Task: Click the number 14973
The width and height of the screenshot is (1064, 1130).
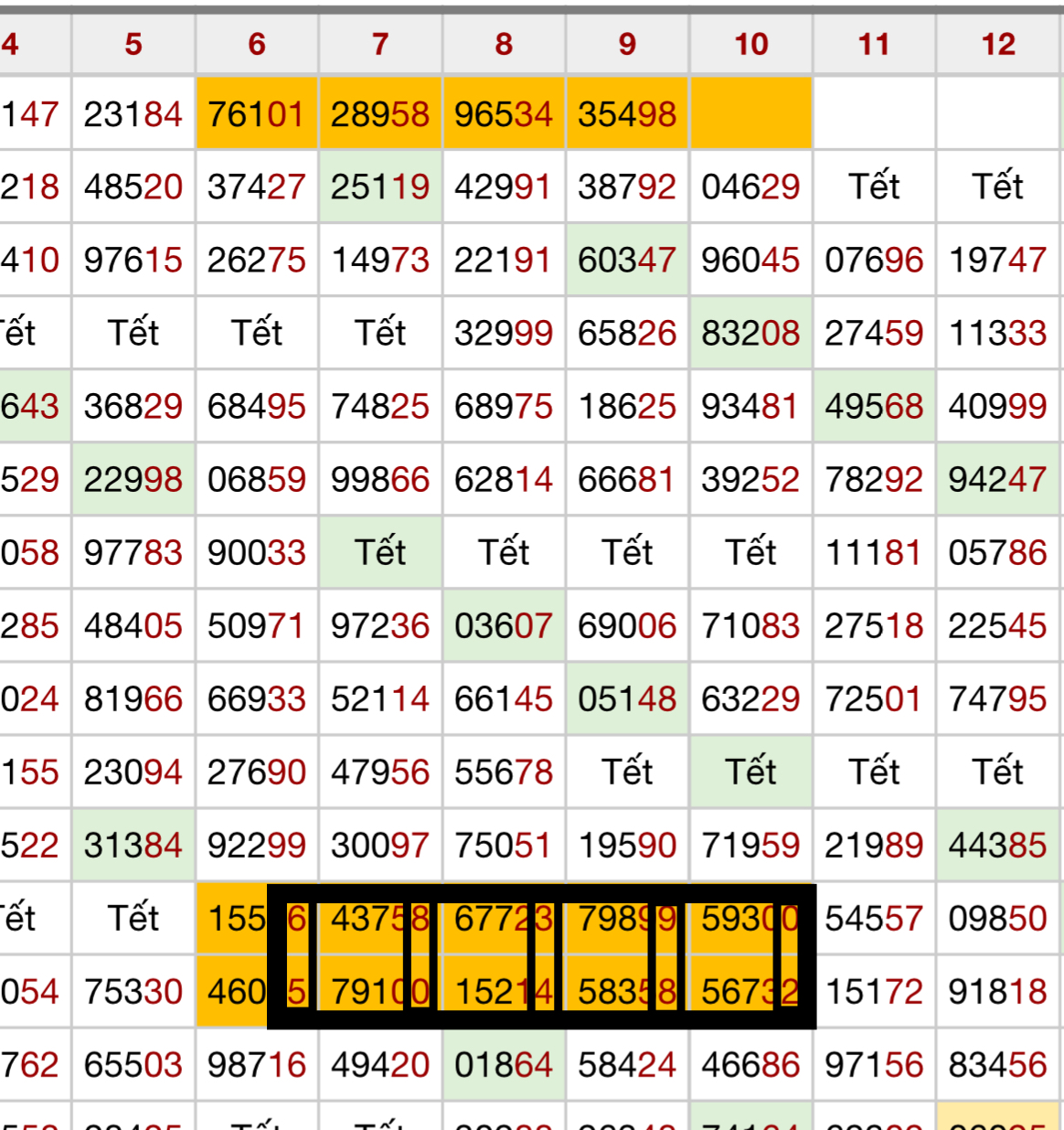Action: tap(380, 260)
